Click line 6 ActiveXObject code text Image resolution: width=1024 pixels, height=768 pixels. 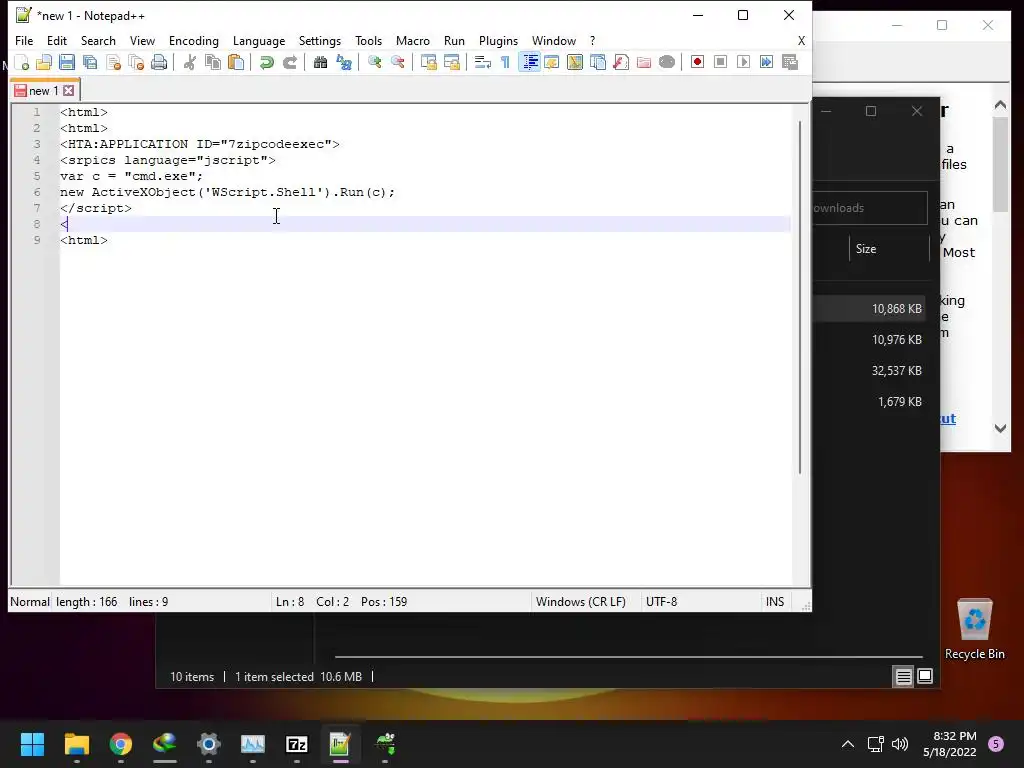click(x=227, y=192)
